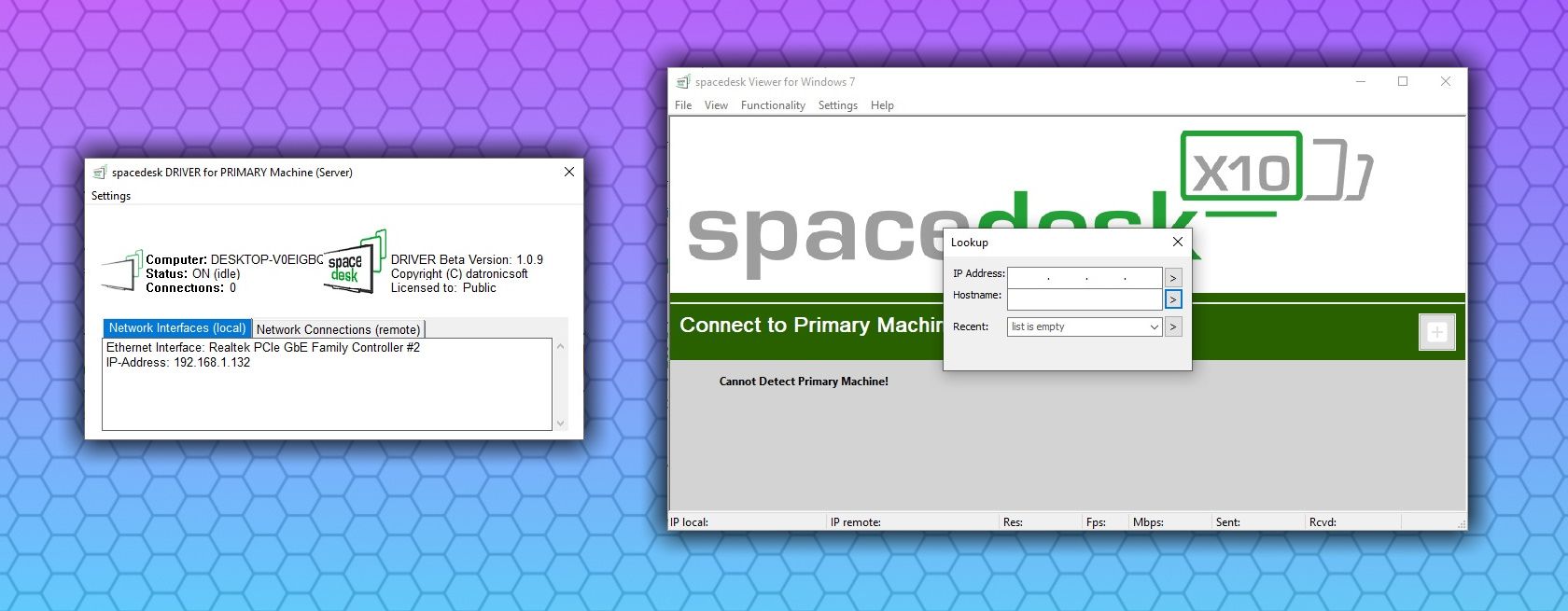Click the X10 logo in Viewer window
Viewport: 1568px width, 611px height.
(x=1241, y=166)
